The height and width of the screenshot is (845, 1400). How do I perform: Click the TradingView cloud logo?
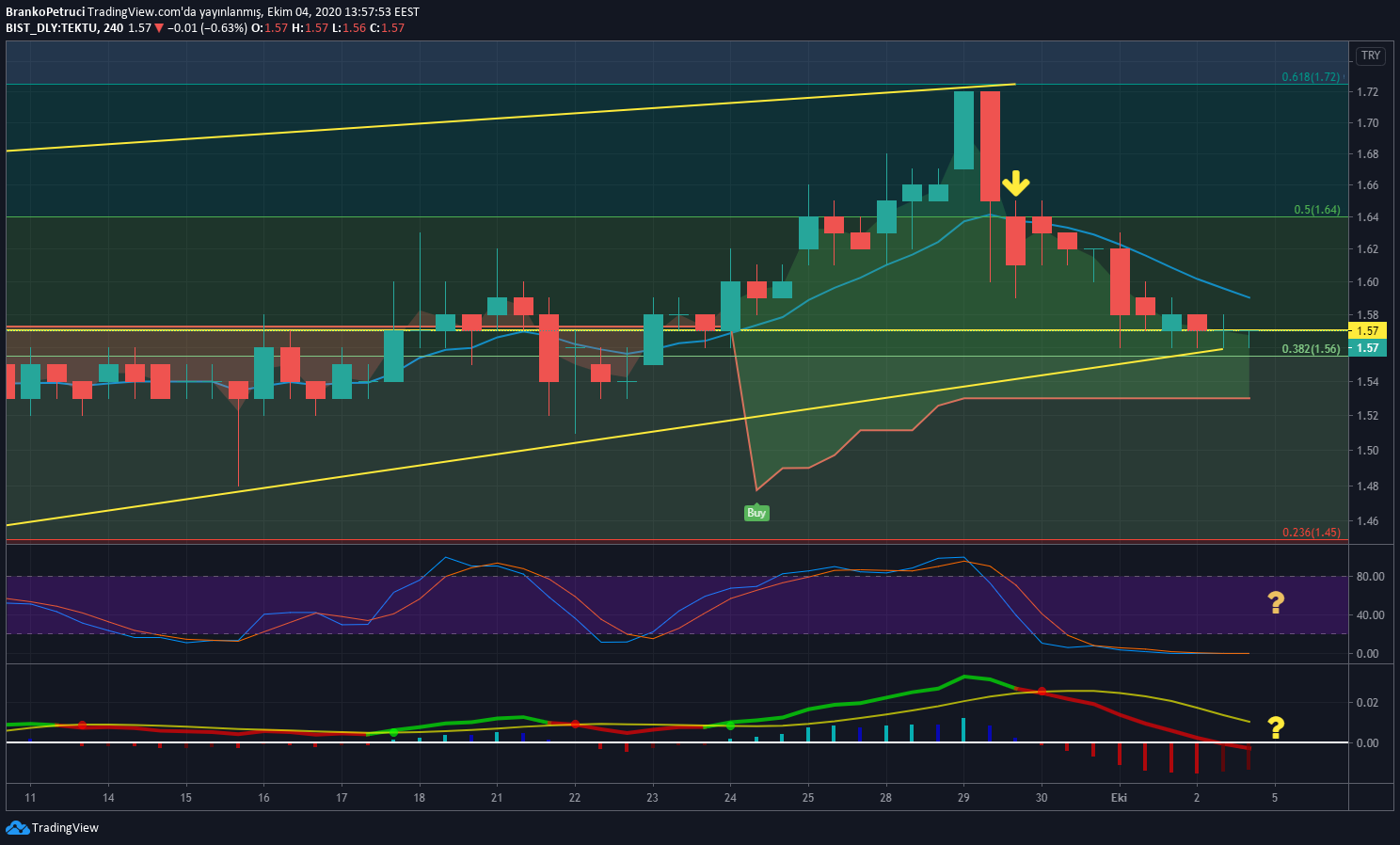pos(17,828)
